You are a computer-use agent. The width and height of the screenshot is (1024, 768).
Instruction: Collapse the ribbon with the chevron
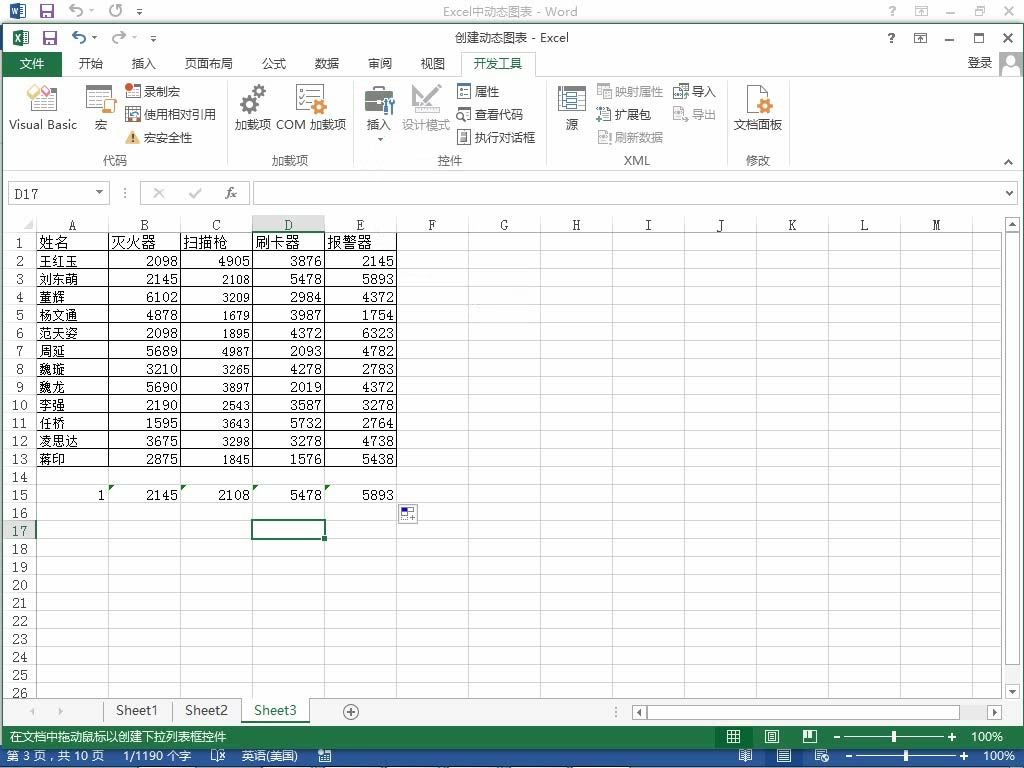1008,162
